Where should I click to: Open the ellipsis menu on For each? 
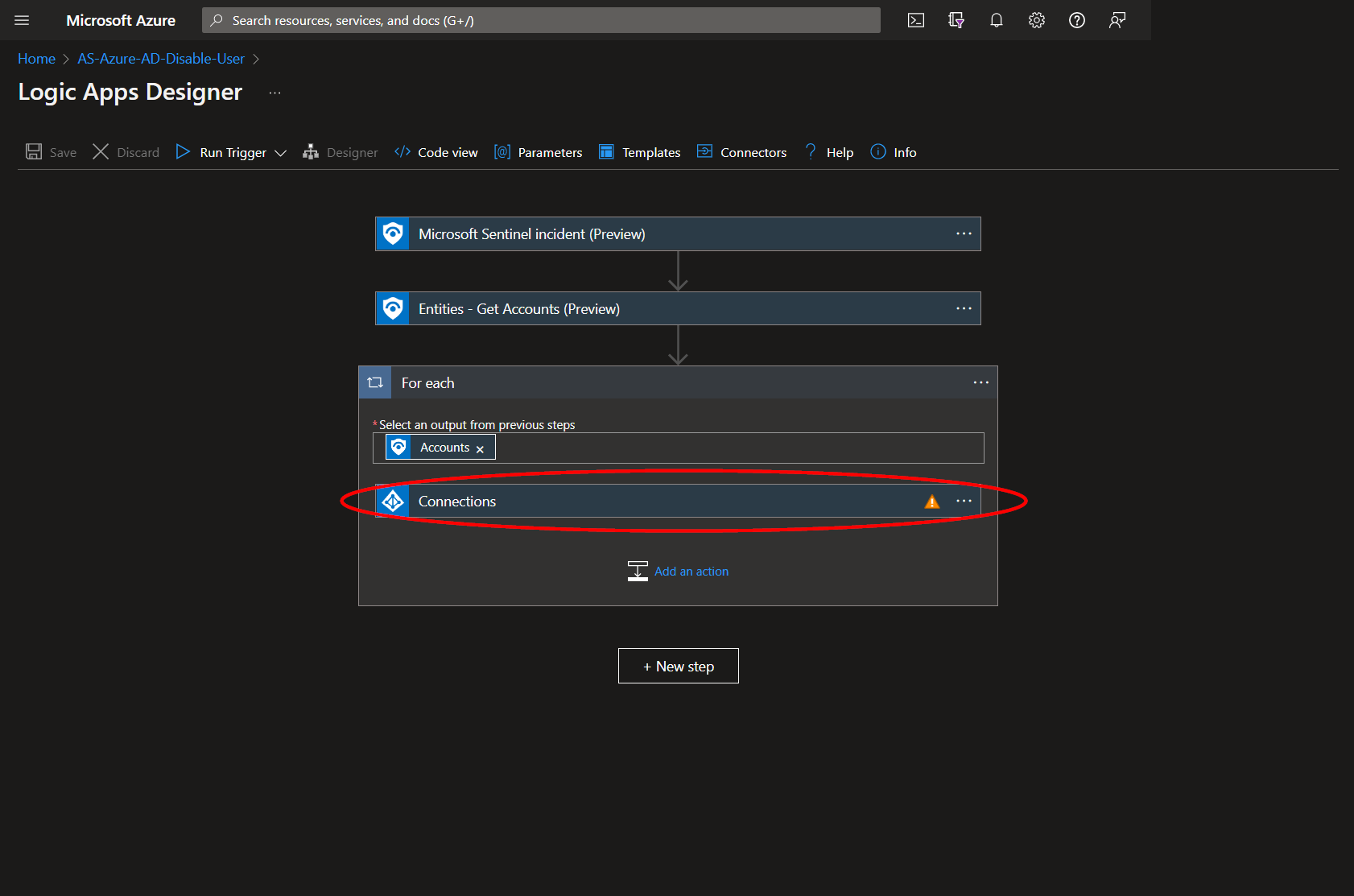[x=980, y=382]
